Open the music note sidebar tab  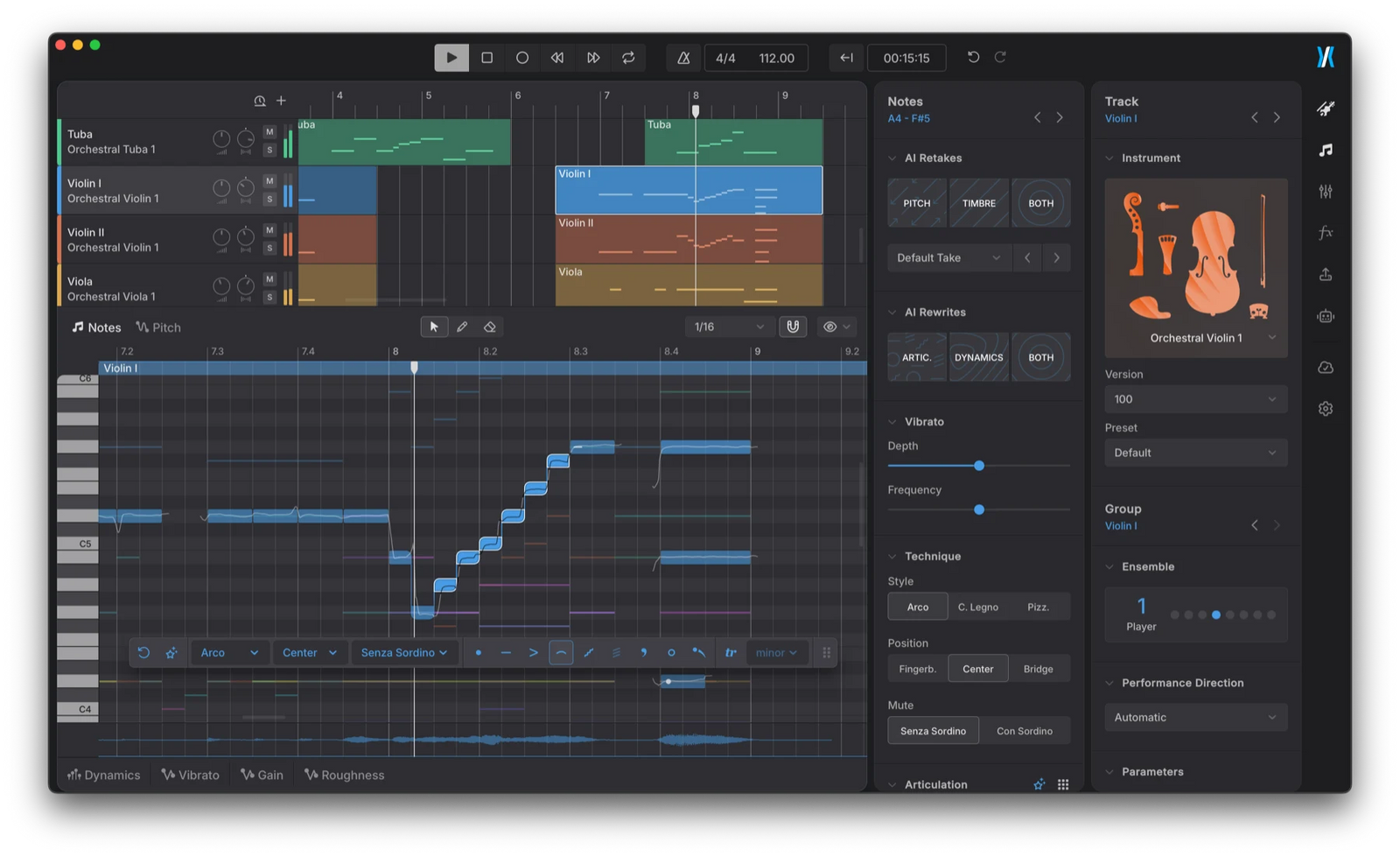(1326, 151)
